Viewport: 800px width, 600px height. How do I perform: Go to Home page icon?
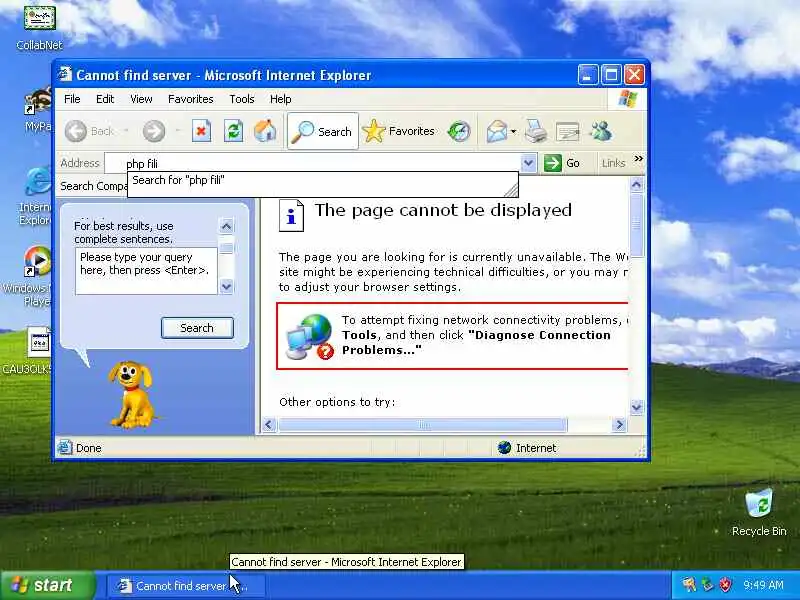click(x=265, y=131)
